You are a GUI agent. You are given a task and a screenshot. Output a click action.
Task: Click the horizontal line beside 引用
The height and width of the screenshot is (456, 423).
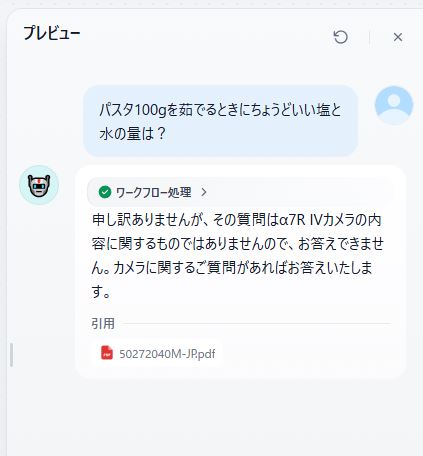coord(257,323)
